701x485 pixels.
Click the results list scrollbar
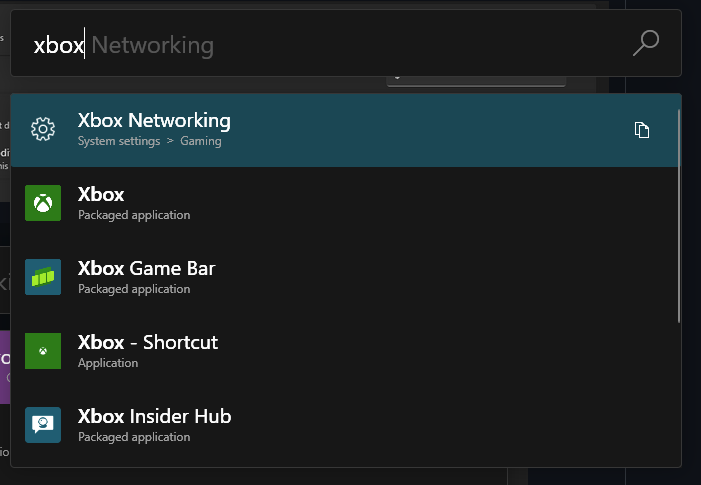tap(679, 216)
